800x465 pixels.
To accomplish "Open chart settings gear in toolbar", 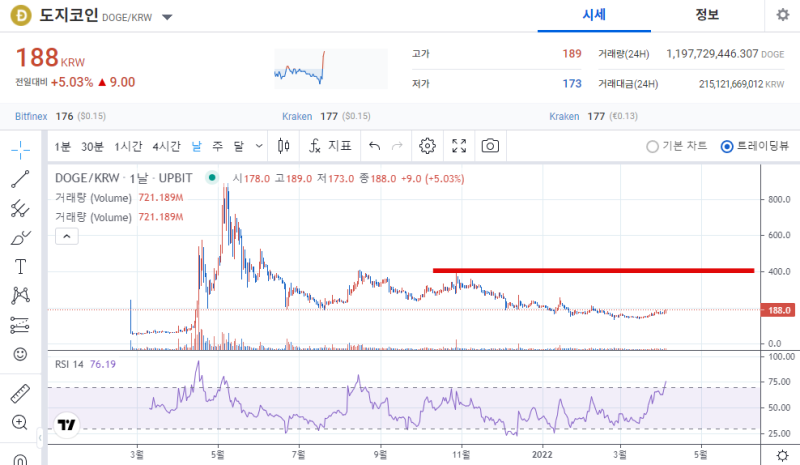I will (427, 146).
